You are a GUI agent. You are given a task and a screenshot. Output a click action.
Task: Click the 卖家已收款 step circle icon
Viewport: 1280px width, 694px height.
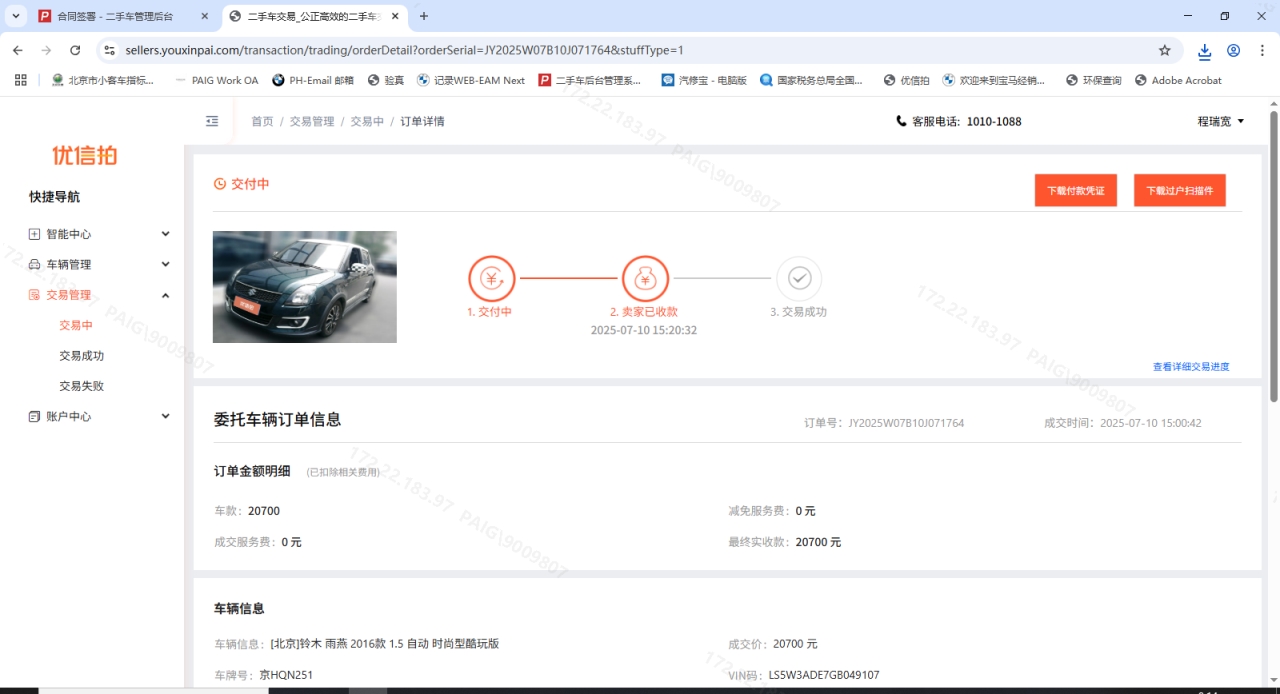click(x=645, y=279)
